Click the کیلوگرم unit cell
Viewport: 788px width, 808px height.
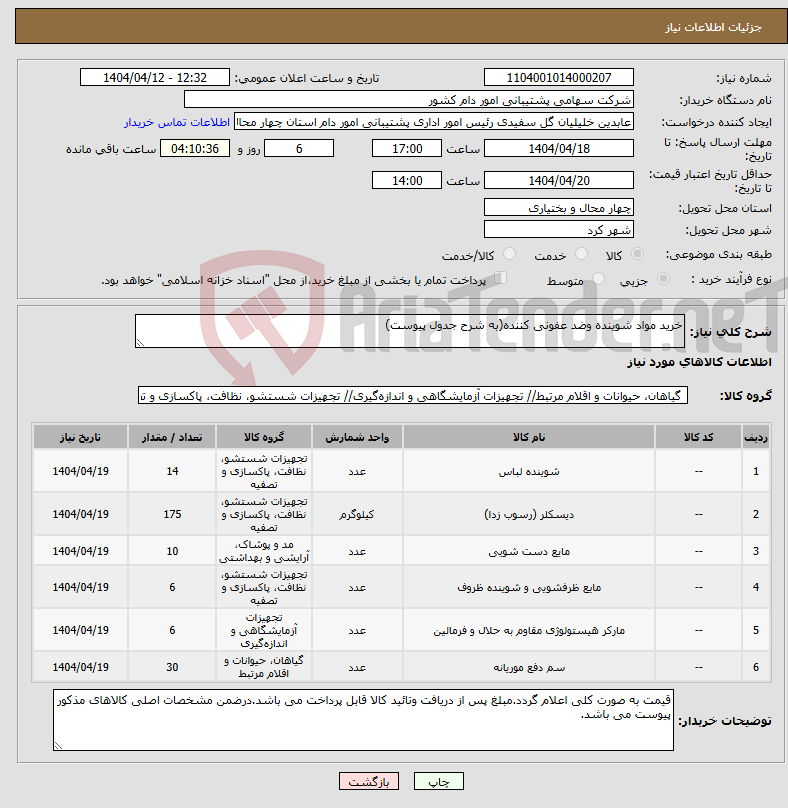click(357, 514)
